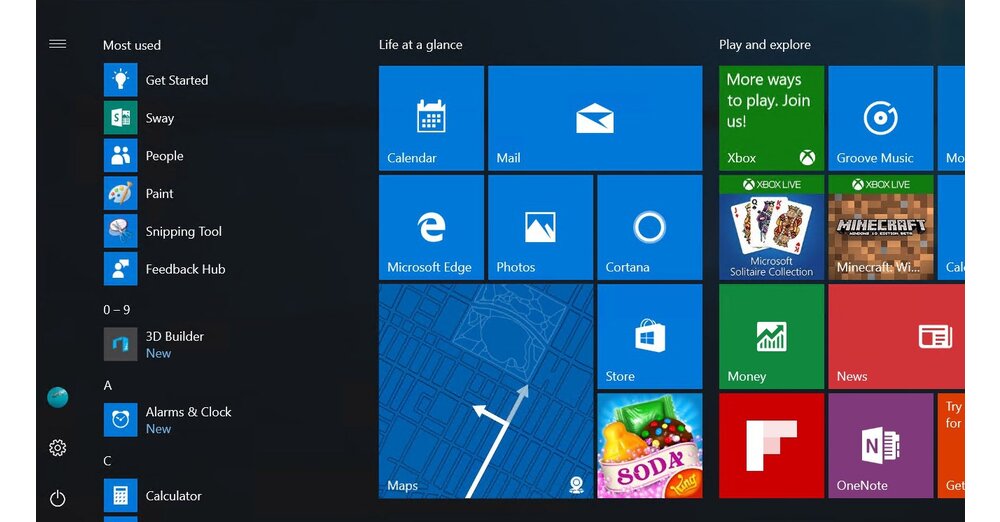
Task: Open the Maps tile
Action: point(486,391)
